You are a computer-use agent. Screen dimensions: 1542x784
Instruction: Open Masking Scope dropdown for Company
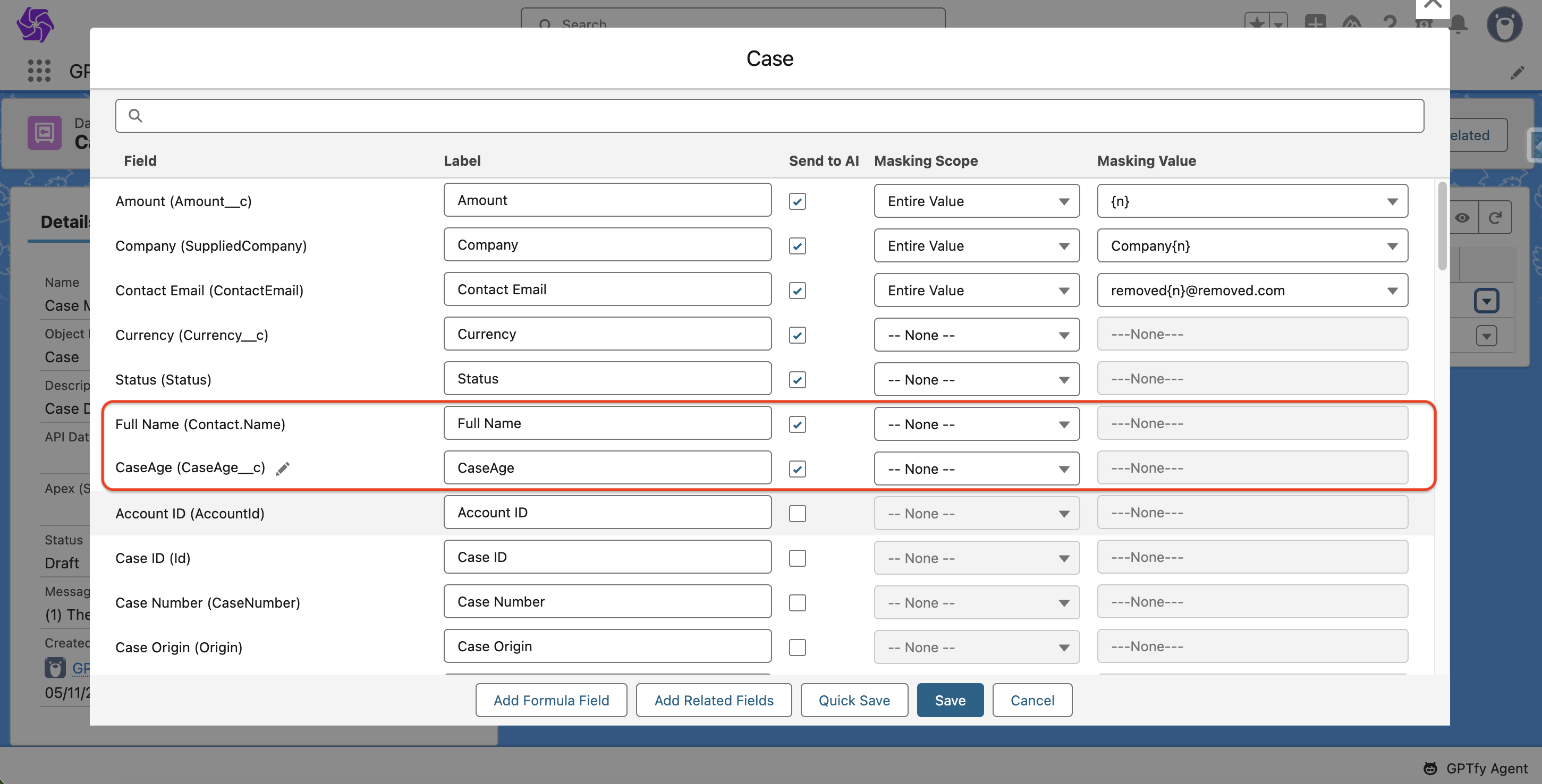(x=976, y=246)
